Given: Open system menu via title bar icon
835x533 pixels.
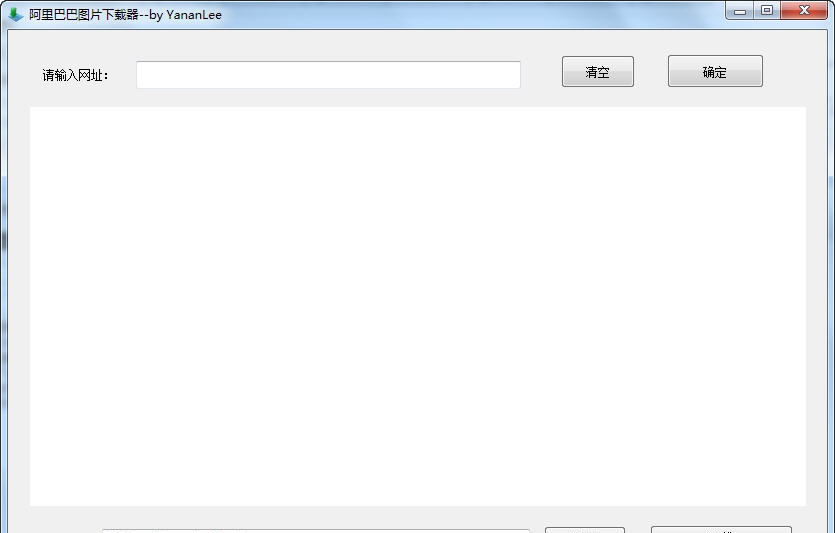Looking at the screenshot, I should click(x=15, y=14).
